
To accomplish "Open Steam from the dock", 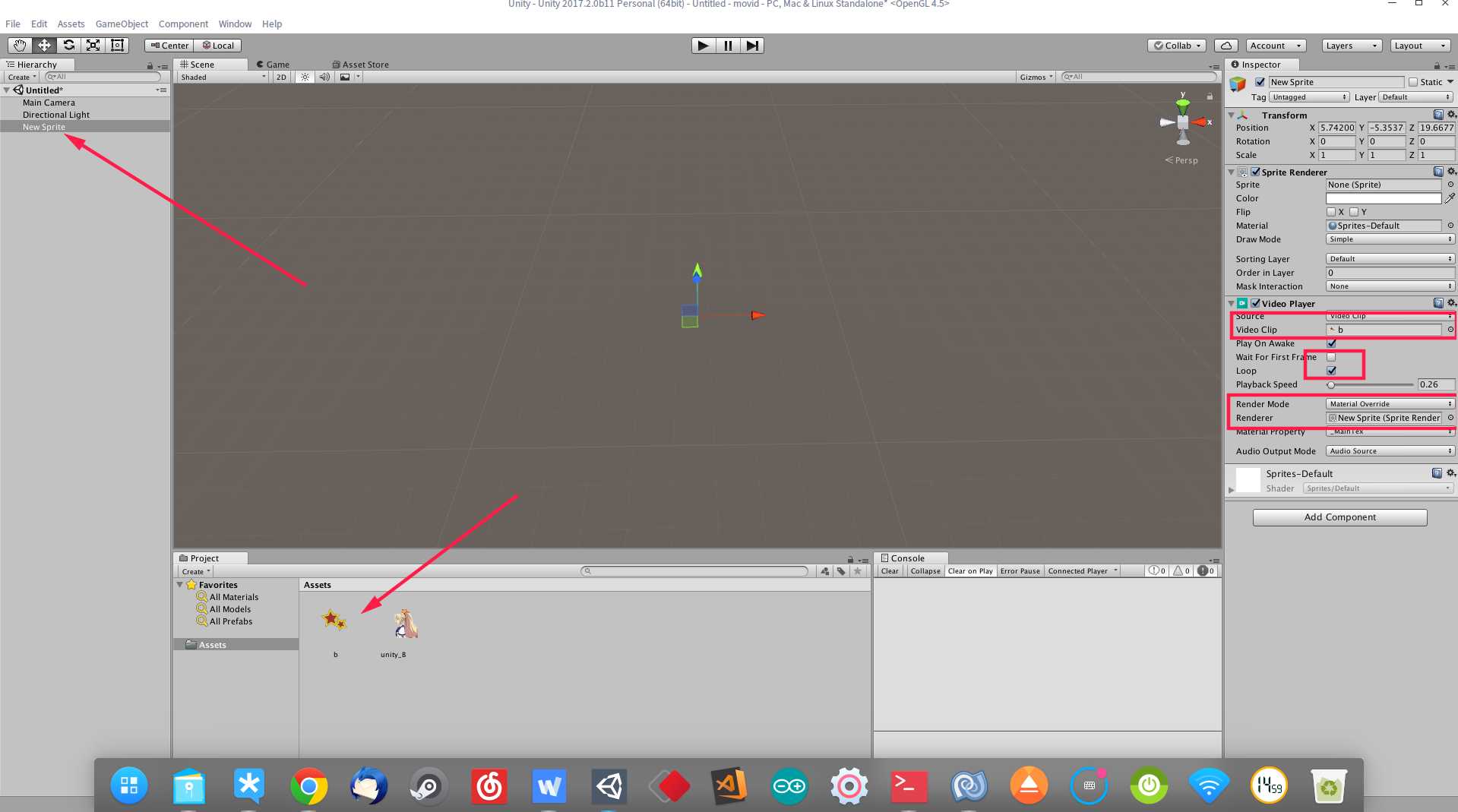I will 429,786.
